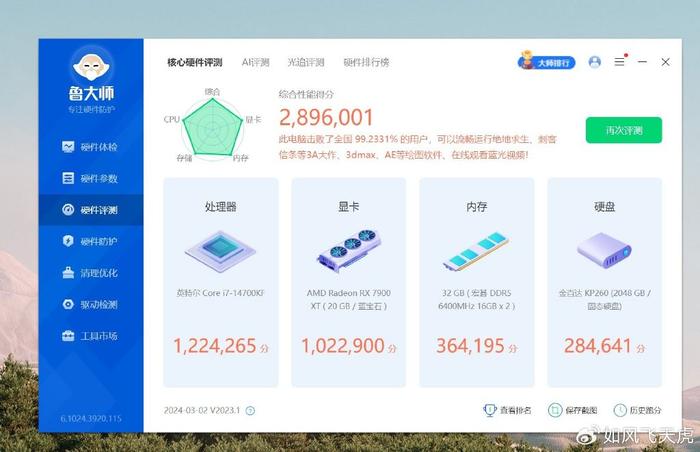Click the green 再次评测 button

point(624,130)
